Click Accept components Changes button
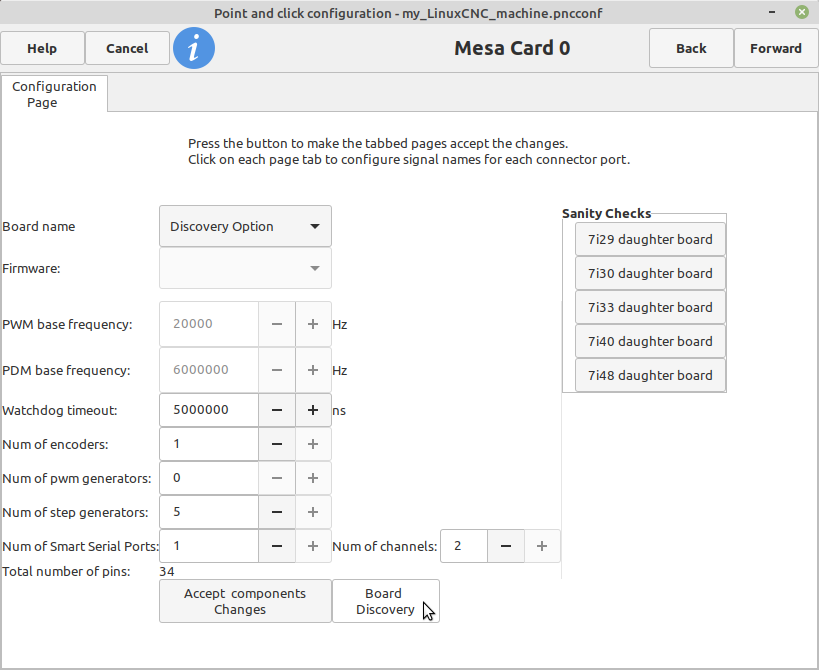The height and width of the screenshot is (670, 819). tap(245, 601)
